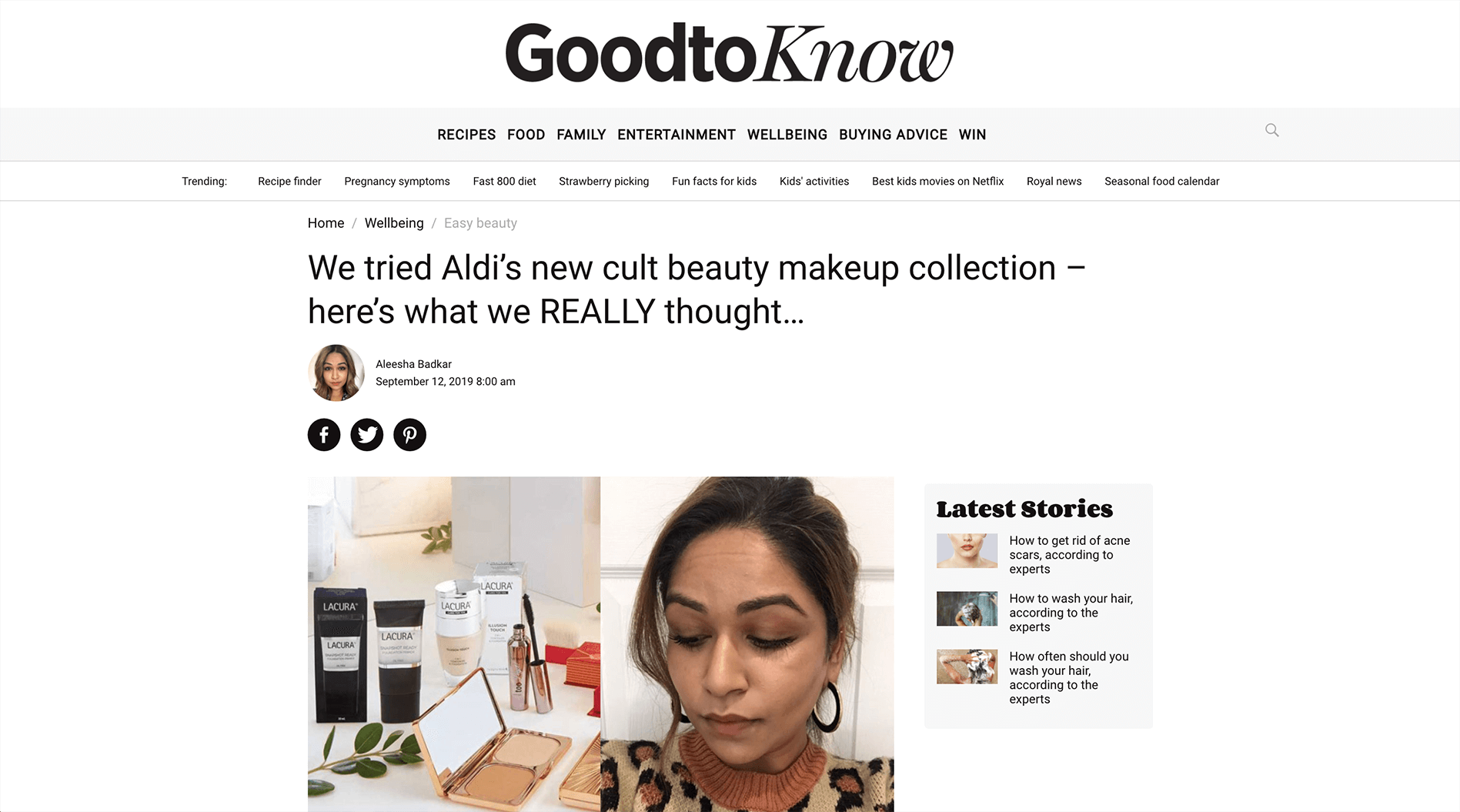Select Buying Advice in navigation

[893, 135]
